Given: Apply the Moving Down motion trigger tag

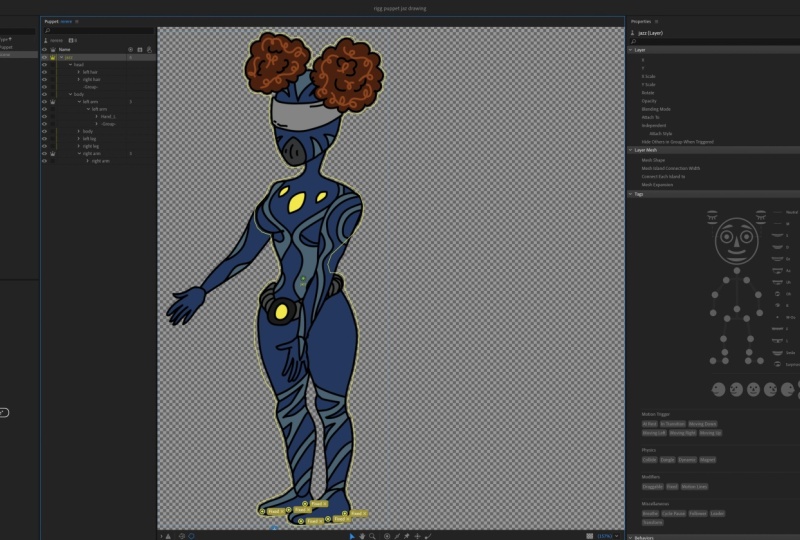Looking at the screenshot, I should point(703,424).
